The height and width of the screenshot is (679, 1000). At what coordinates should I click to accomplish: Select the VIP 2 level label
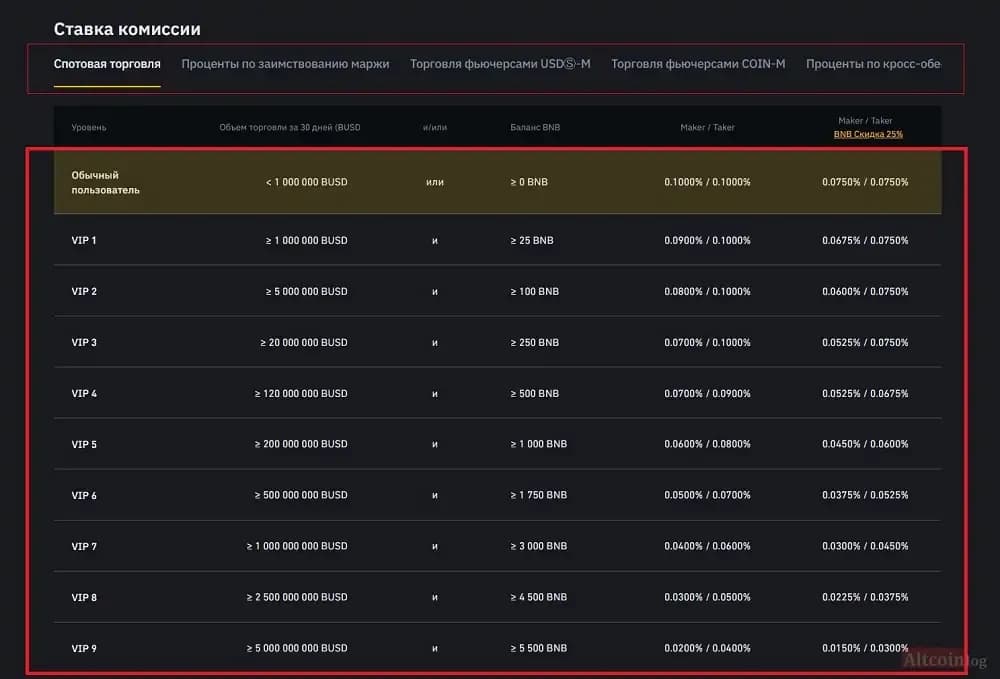click(x=84, y=291)
